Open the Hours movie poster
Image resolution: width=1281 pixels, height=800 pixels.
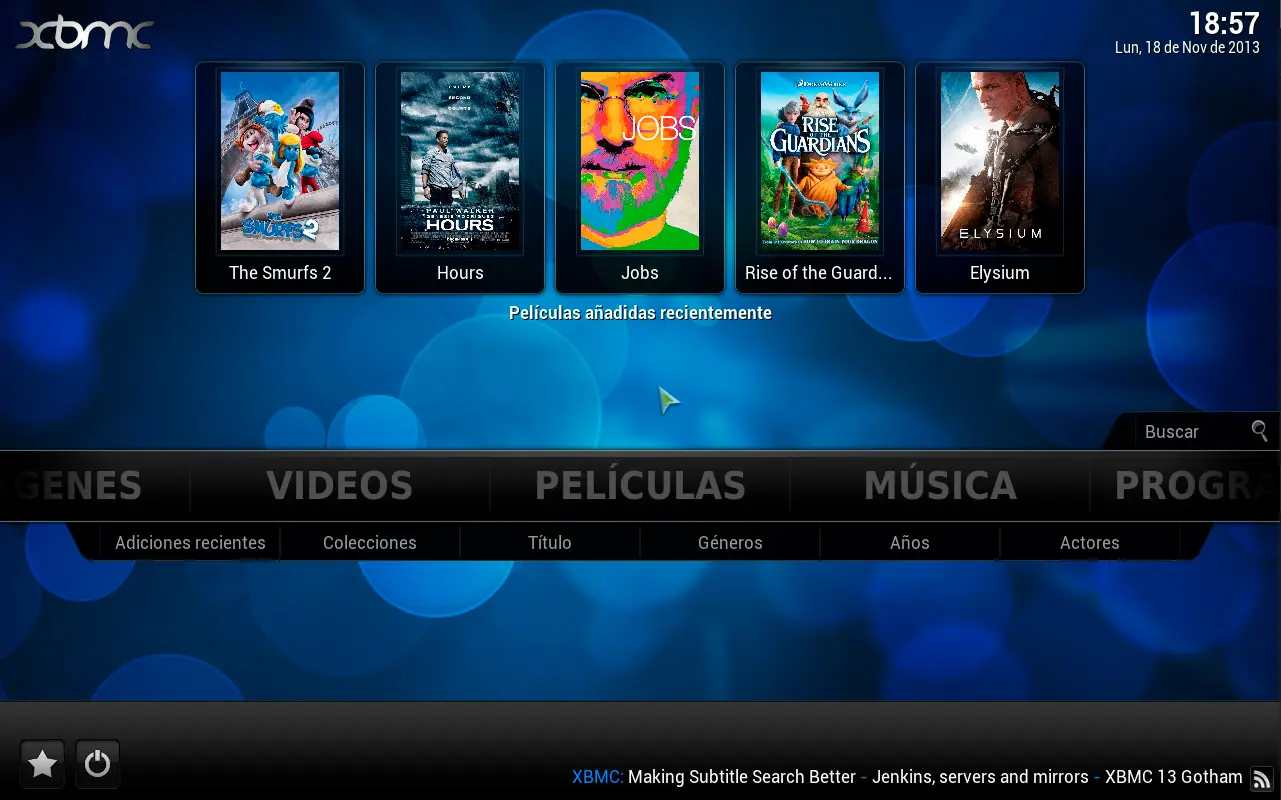460,161
